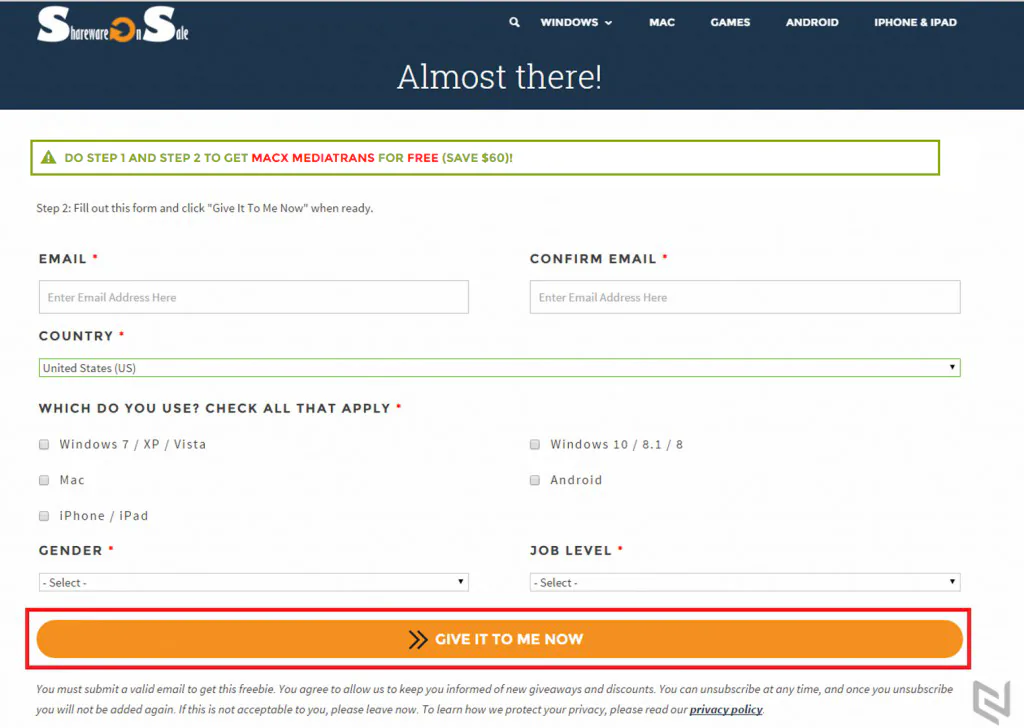Click the SharewareOnSale logo

point(112,25)
